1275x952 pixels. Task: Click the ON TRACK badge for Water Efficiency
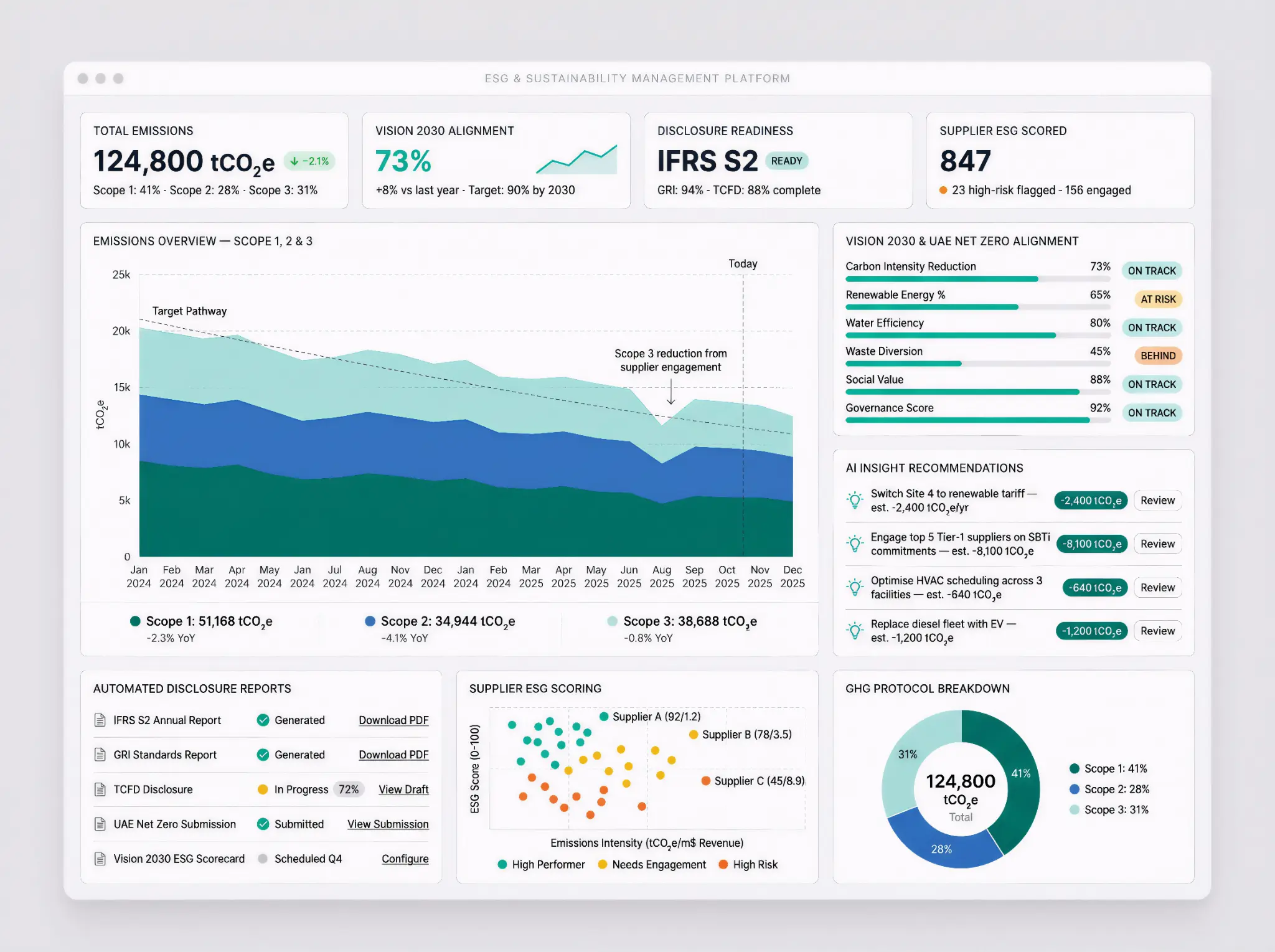[x=1152, y=328]
